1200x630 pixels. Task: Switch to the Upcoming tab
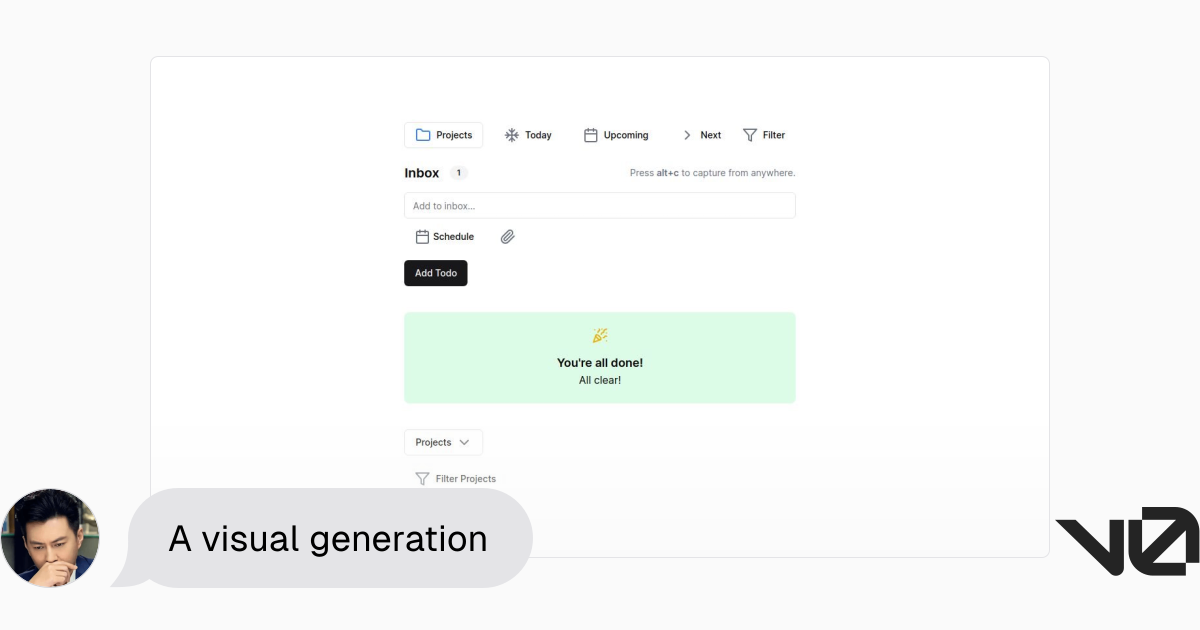pyautogui.click(x=616, y=135)
